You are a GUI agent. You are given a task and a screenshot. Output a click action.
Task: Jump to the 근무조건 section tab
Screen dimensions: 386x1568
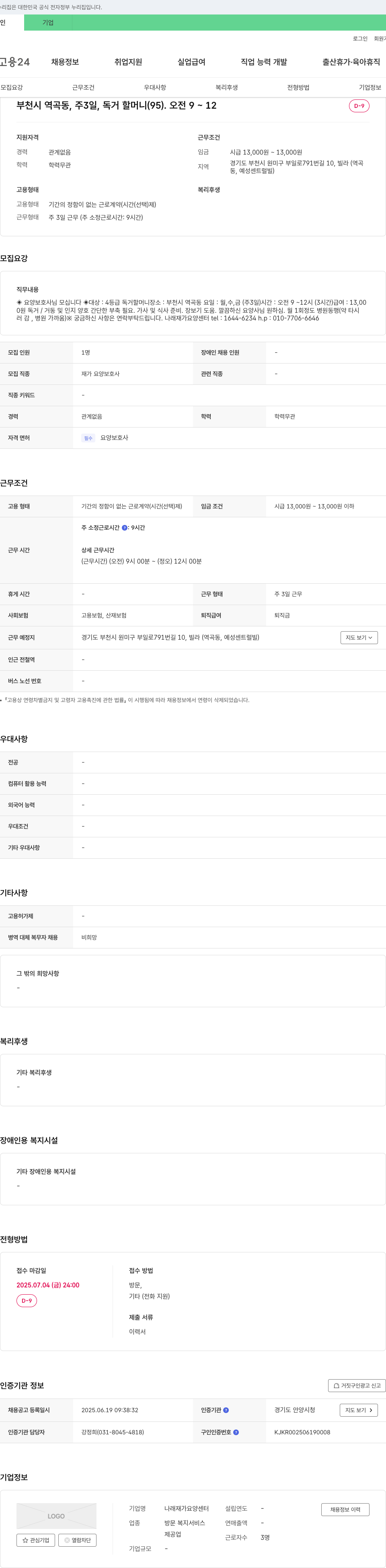point(83,88)
